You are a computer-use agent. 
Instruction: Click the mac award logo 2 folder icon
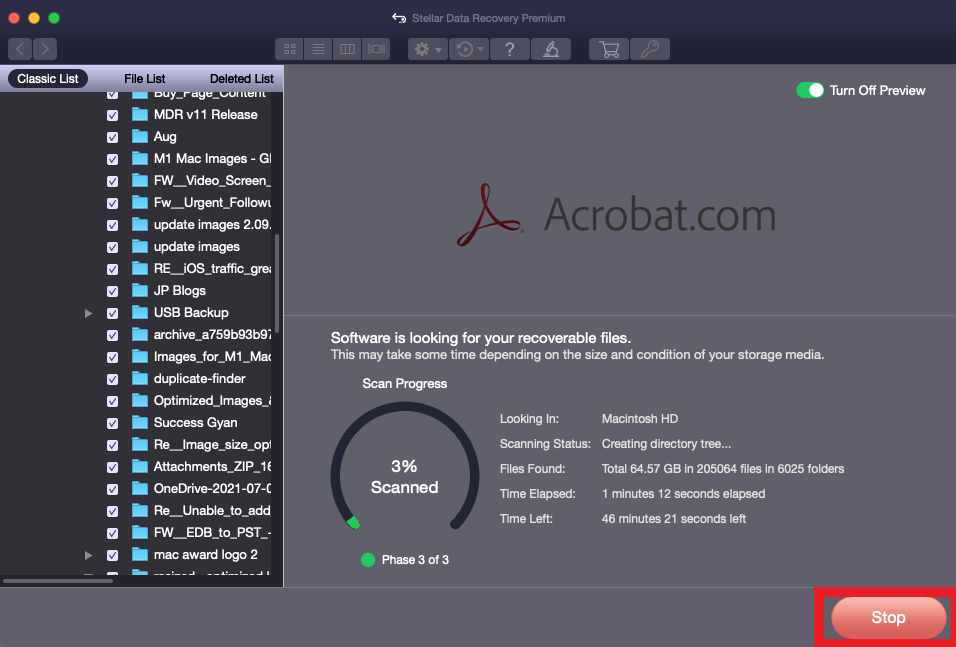[140, 554]
